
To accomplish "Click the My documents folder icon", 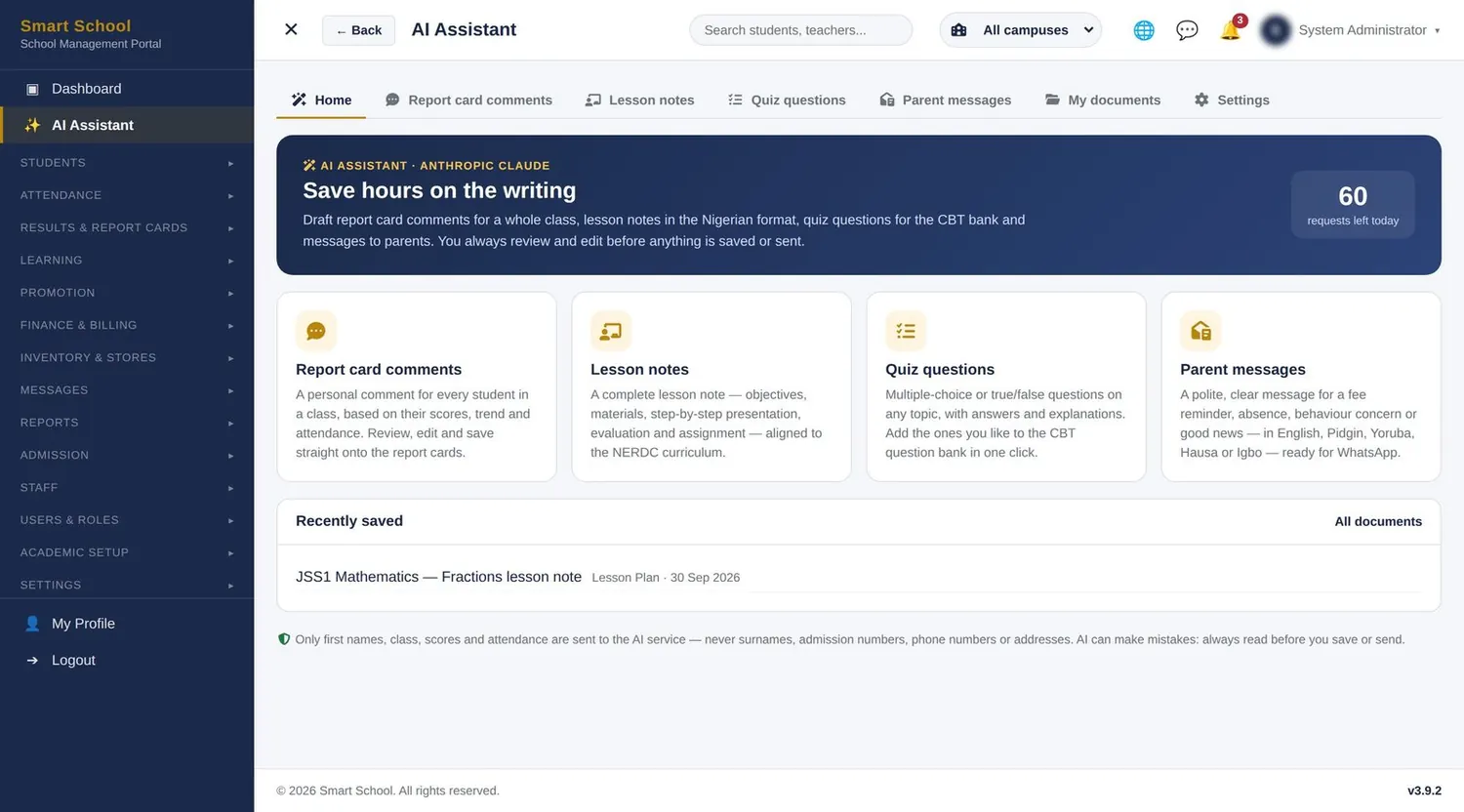I will click(x=1052, y=100).
